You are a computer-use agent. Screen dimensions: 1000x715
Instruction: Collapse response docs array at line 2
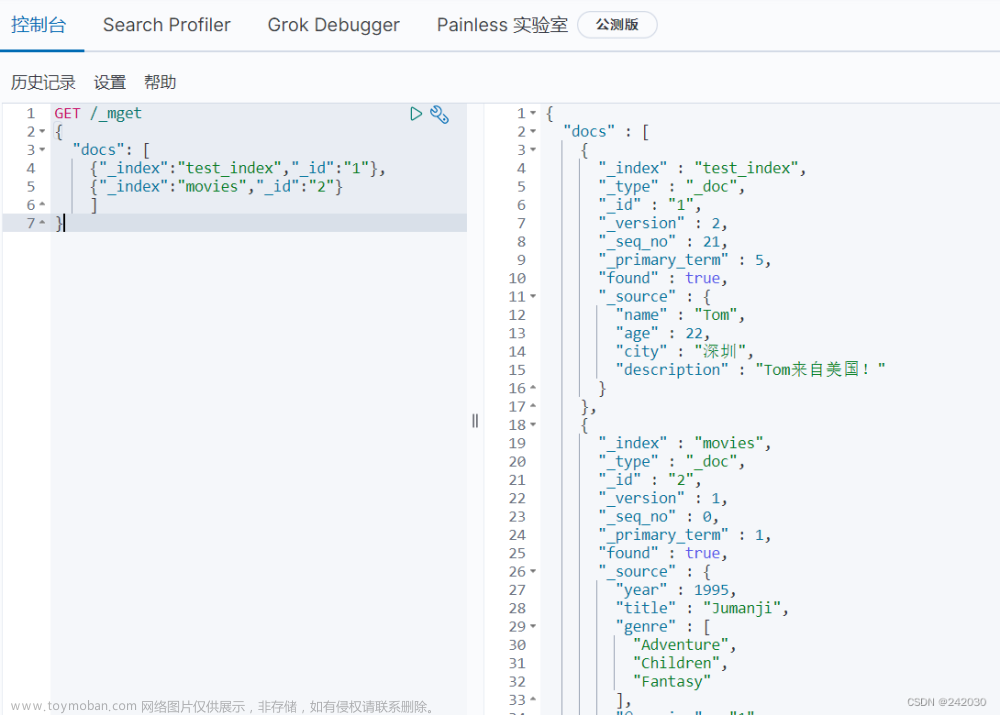click(x=533, y=131)
